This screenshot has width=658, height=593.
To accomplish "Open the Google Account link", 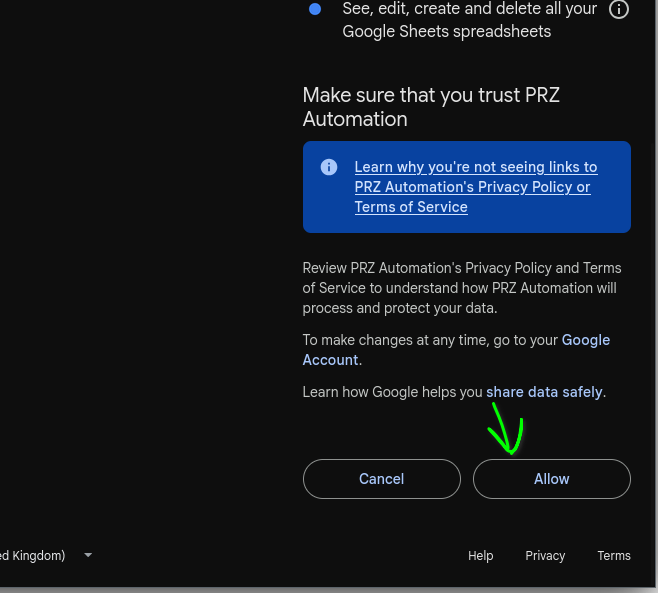I will click(x=457, y=350).
